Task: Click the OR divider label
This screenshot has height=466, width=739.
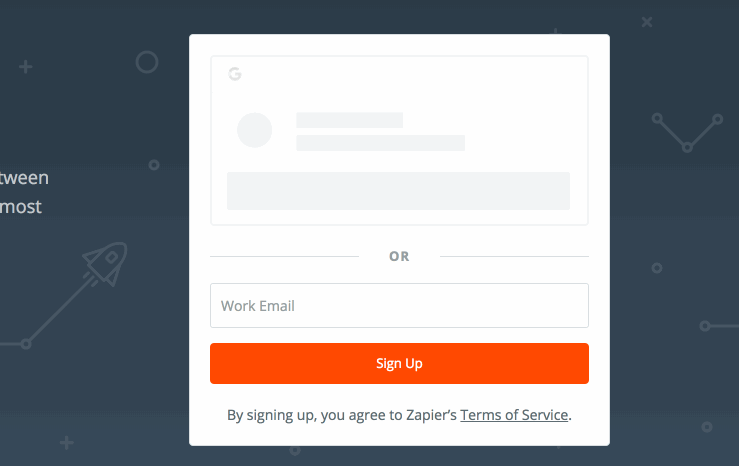Action: tap(399, 256)
